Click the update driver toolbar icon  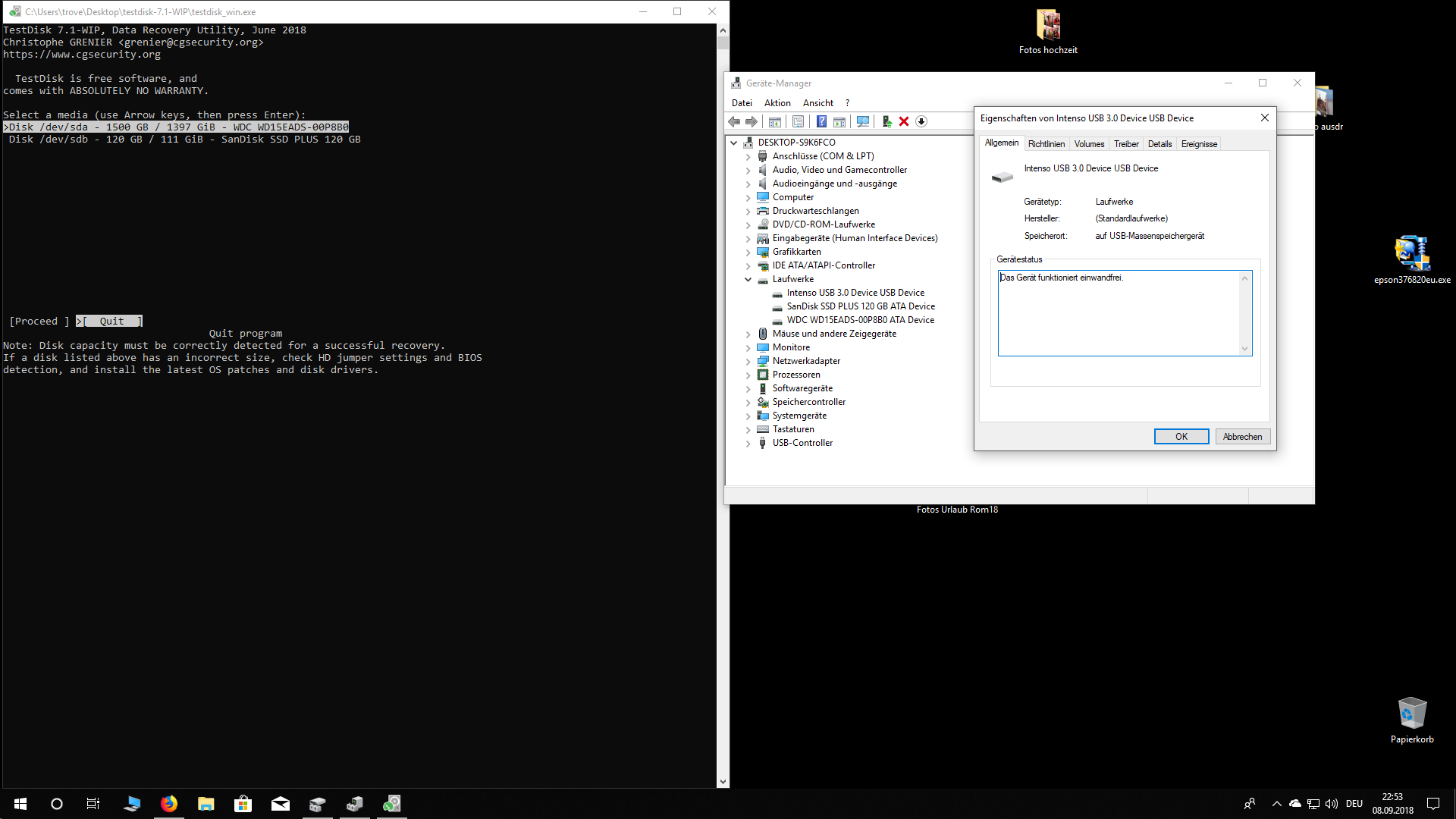coord(886,121)
